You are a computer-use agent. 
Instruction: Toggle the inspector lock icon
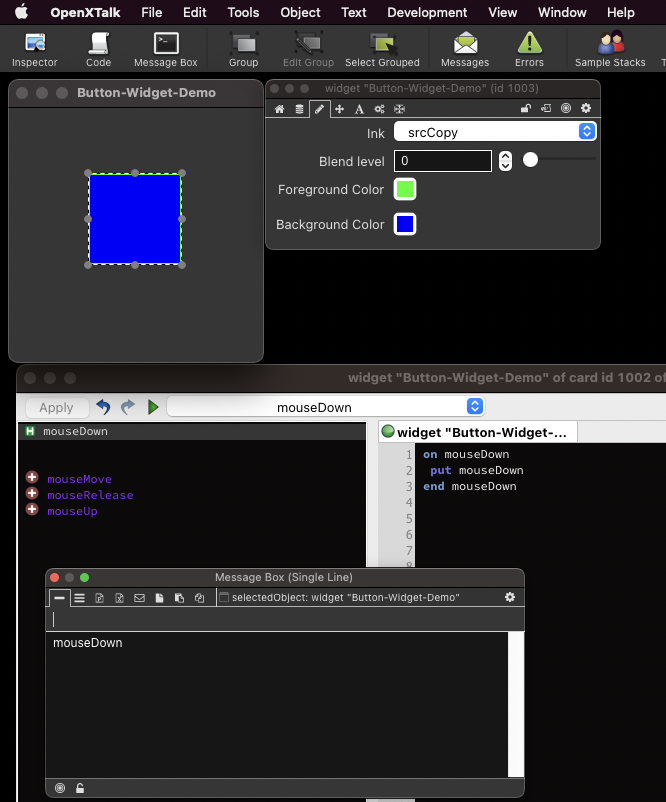point(525,108)
